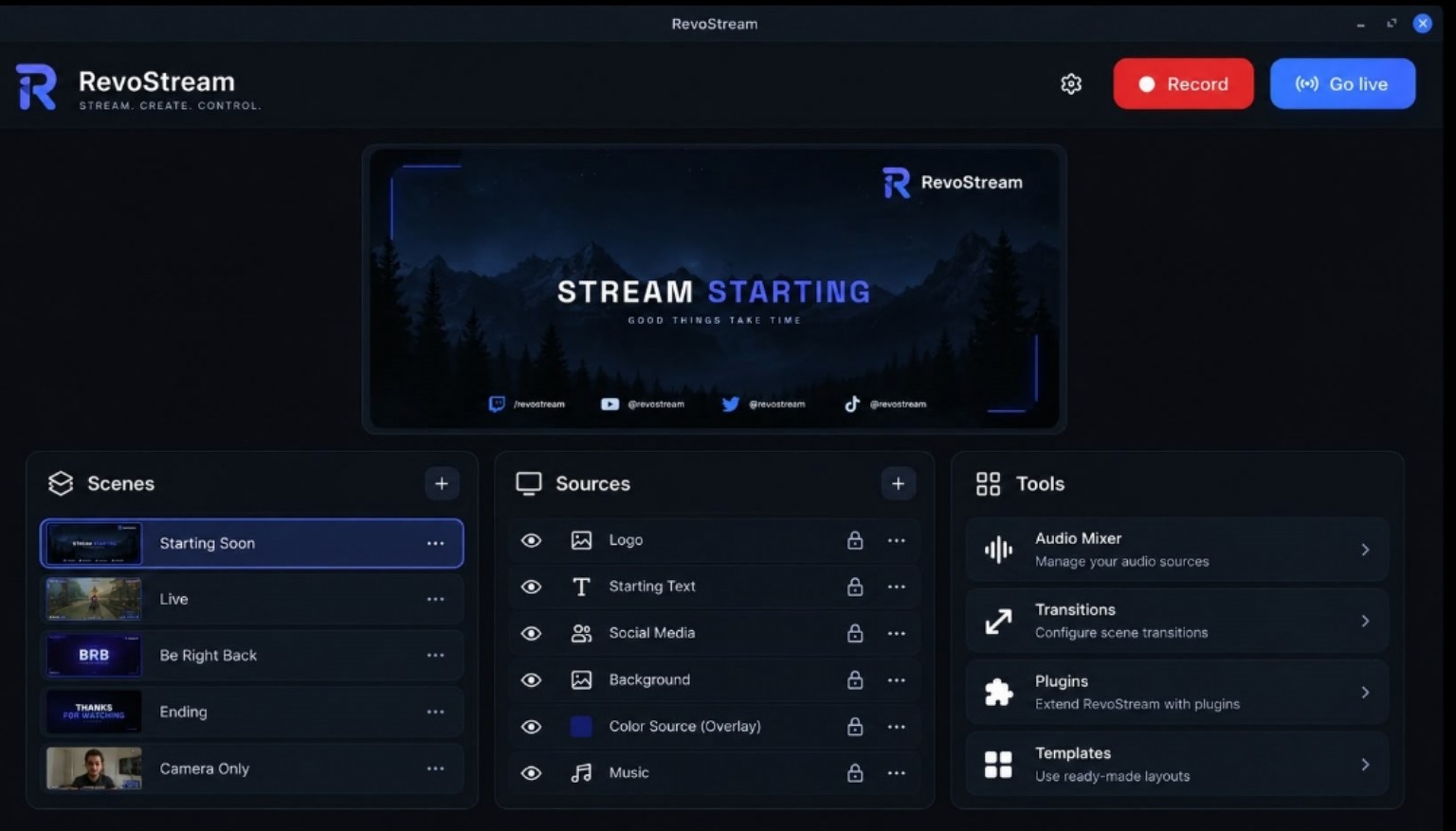Image resolution: width=1456 pixels, height=831 pixels.
Task: Open more options for Color Source (Overlay)
Action: click(x=897, y=726)
